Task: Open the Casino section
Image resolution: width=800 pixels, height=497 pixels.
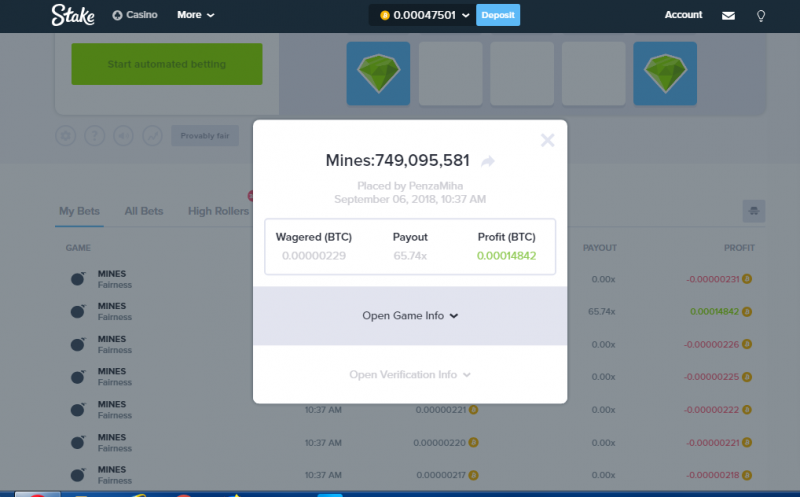Action: [x=135, y=15]
